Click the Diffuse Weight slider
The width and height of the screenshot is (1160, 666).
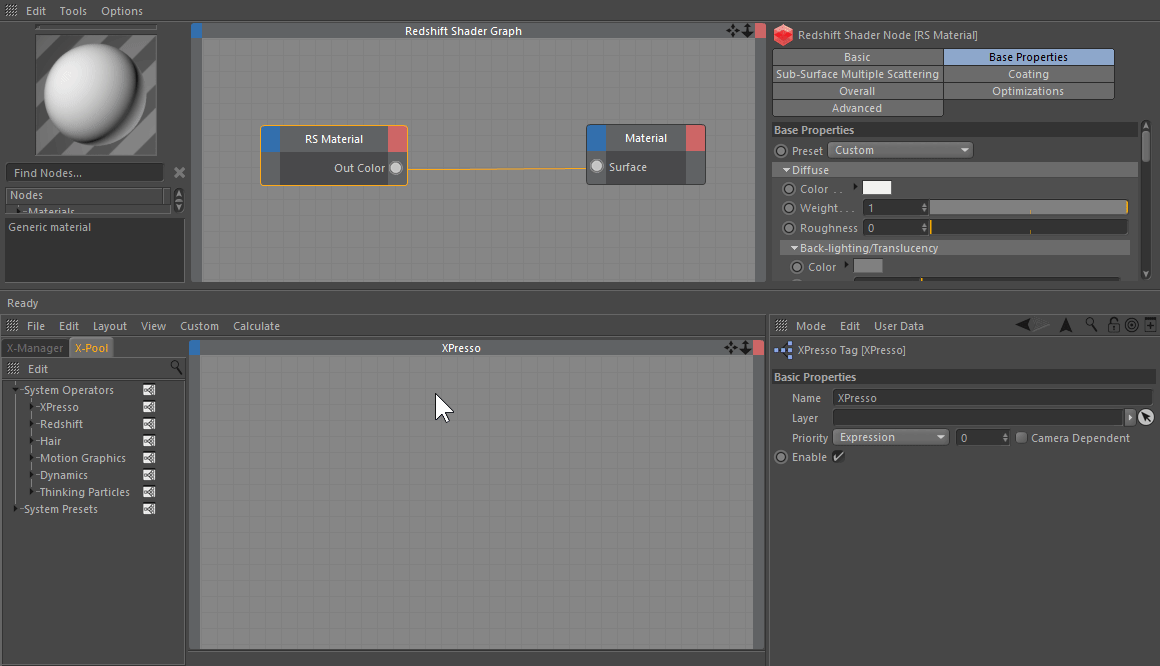click(x=1028, y=208)
